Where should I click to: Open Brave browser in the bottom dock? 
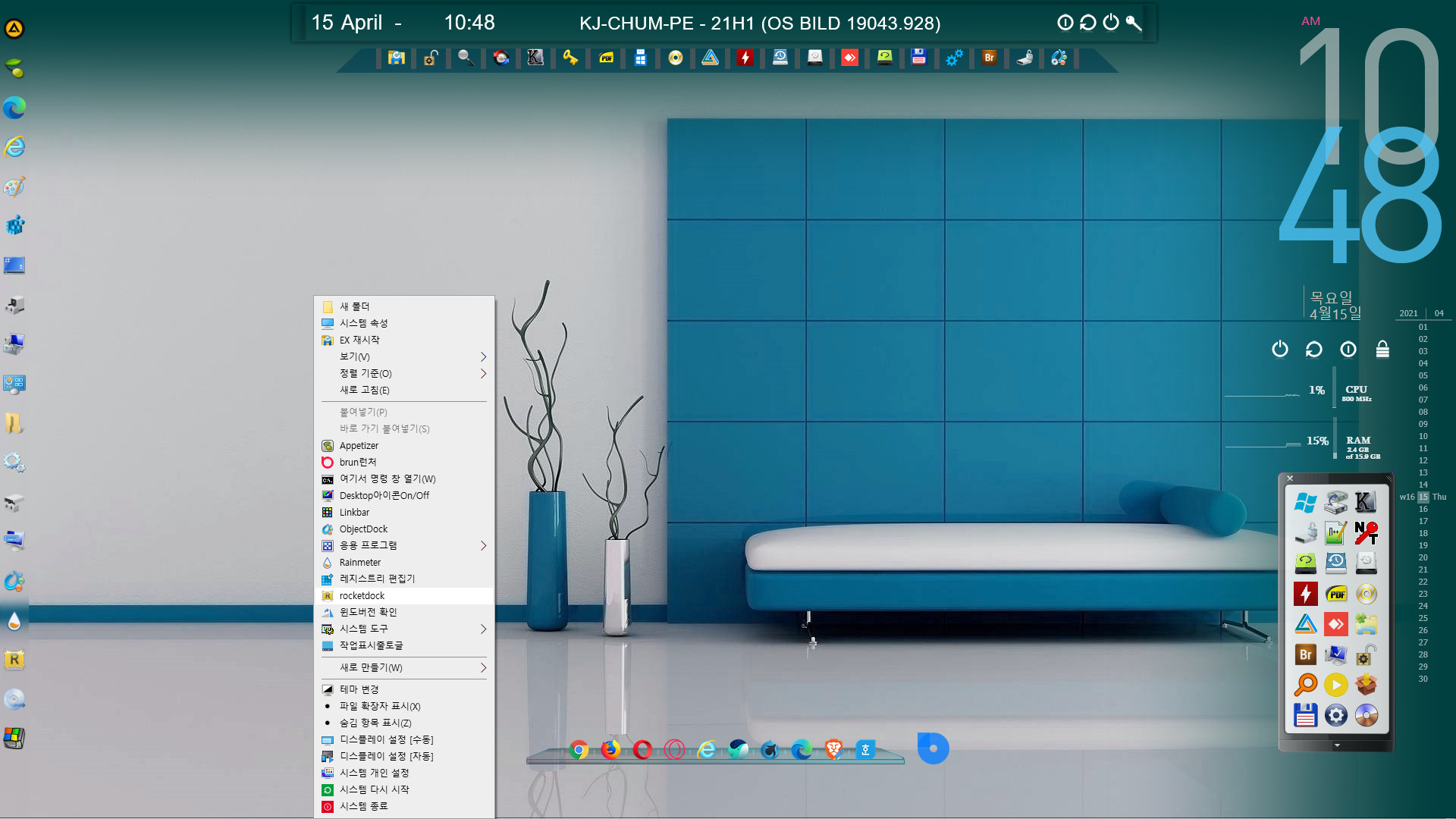tap(833, 750)
